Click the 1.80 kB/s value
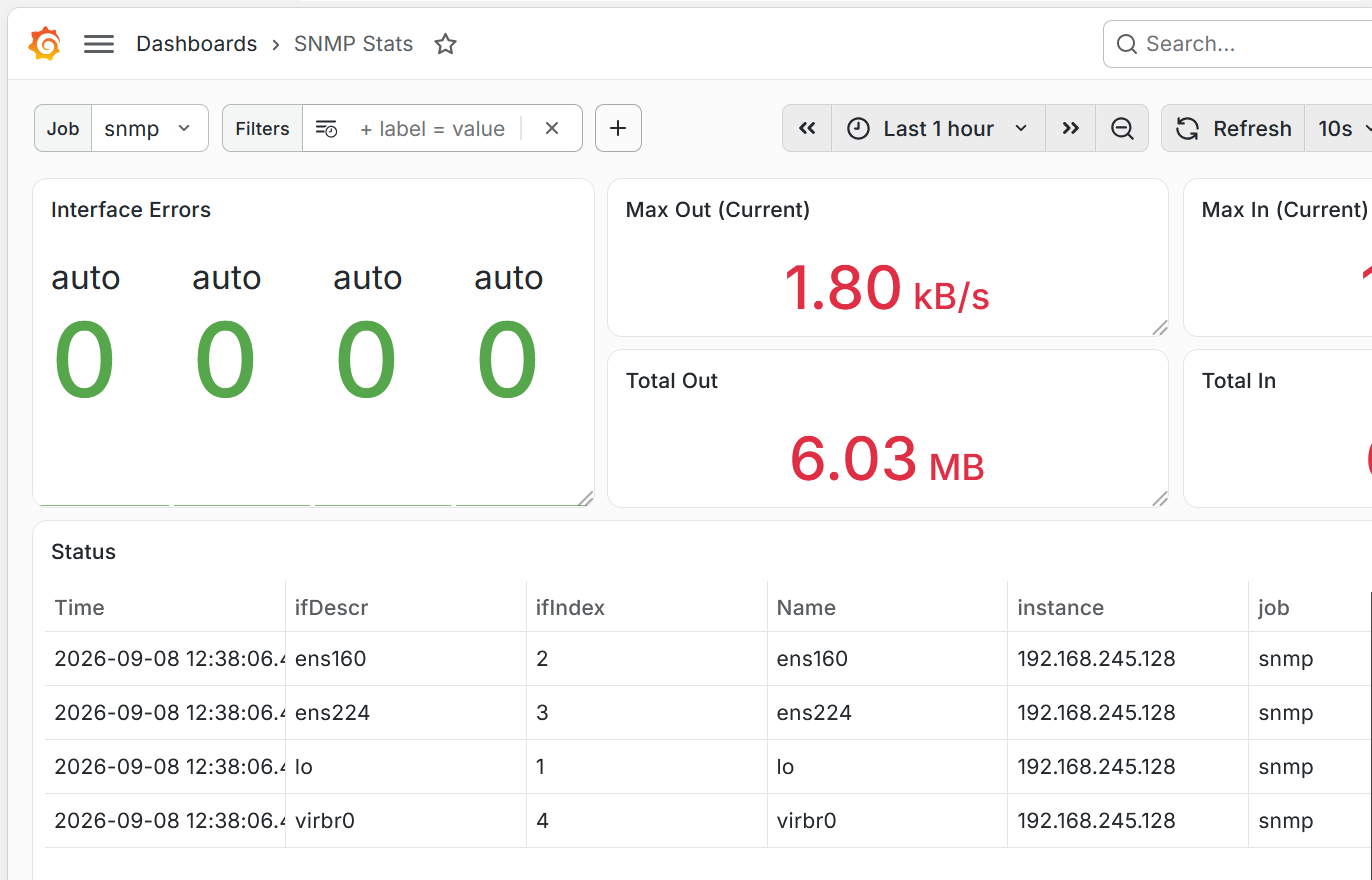 click(x=886, y=289)
